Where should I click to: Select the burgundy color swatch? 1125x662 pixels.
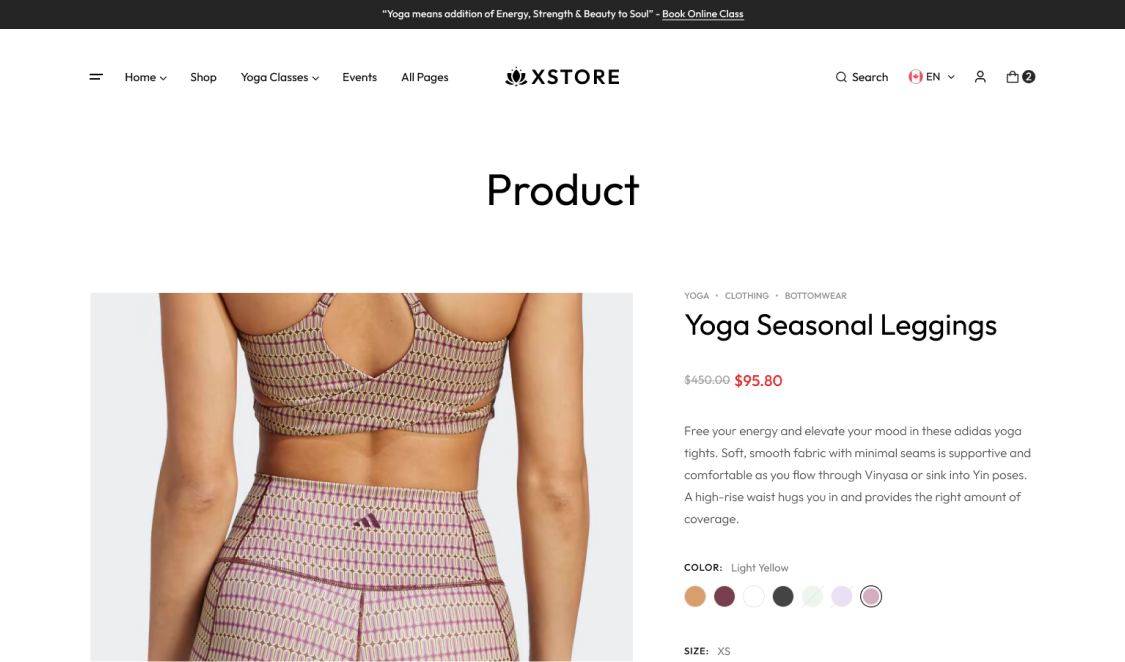click(x=724, y=596)
